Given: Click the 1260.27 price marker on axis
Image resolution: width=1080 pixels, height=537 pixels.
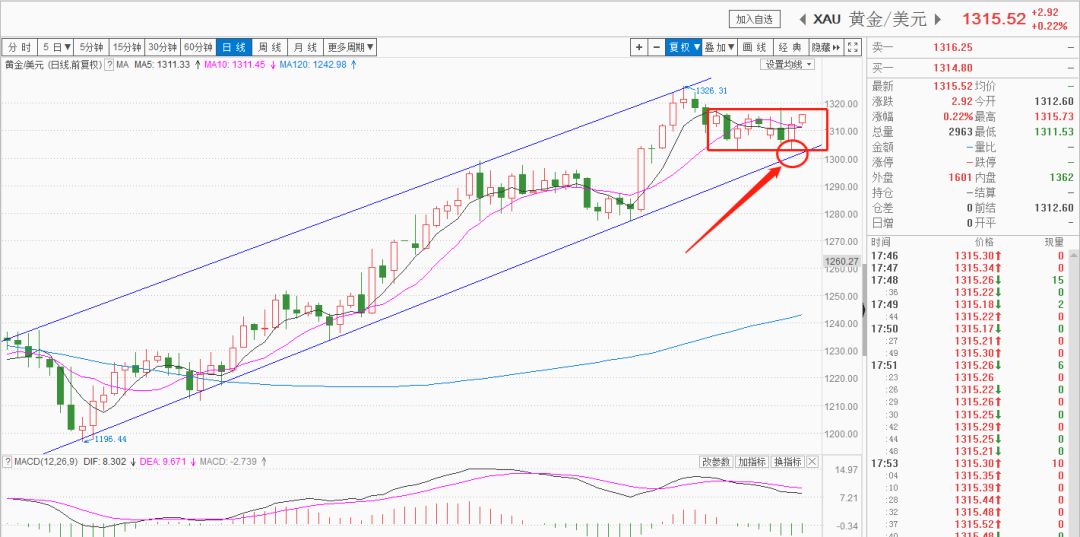Looking at the screenshot, I should (x=841, y=261).
